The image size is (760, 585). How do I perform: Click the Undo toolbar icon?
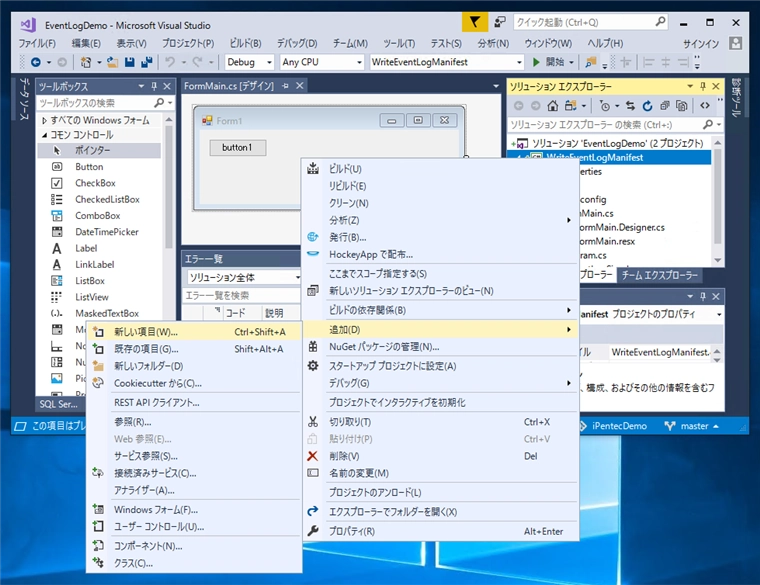(170, 62)
